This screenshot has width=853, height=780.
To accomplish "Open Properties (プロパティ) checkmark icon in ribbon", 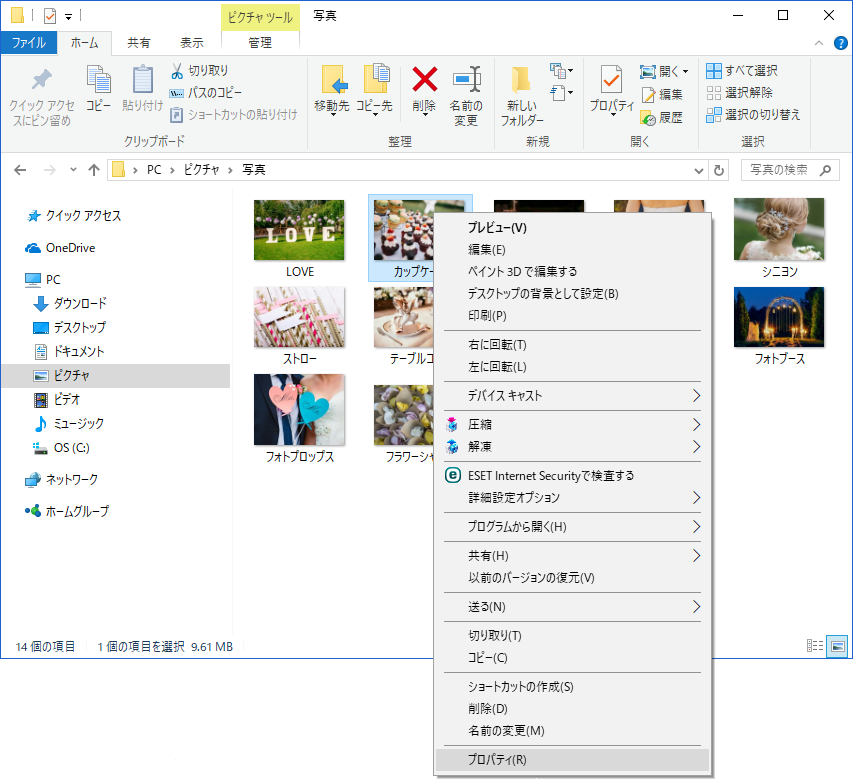I will (611, 79).
